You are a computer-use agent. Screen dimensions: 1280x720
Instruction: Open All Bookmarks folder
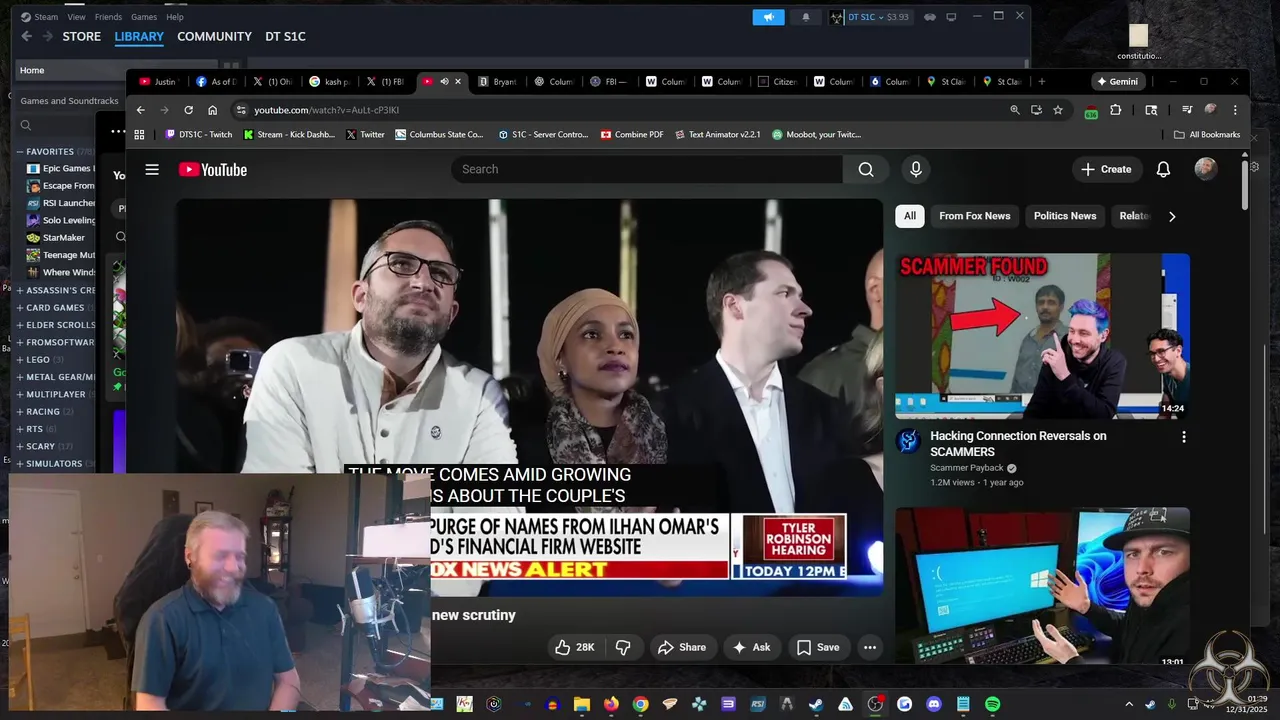pyautogui.click(x=1207, y=134)
